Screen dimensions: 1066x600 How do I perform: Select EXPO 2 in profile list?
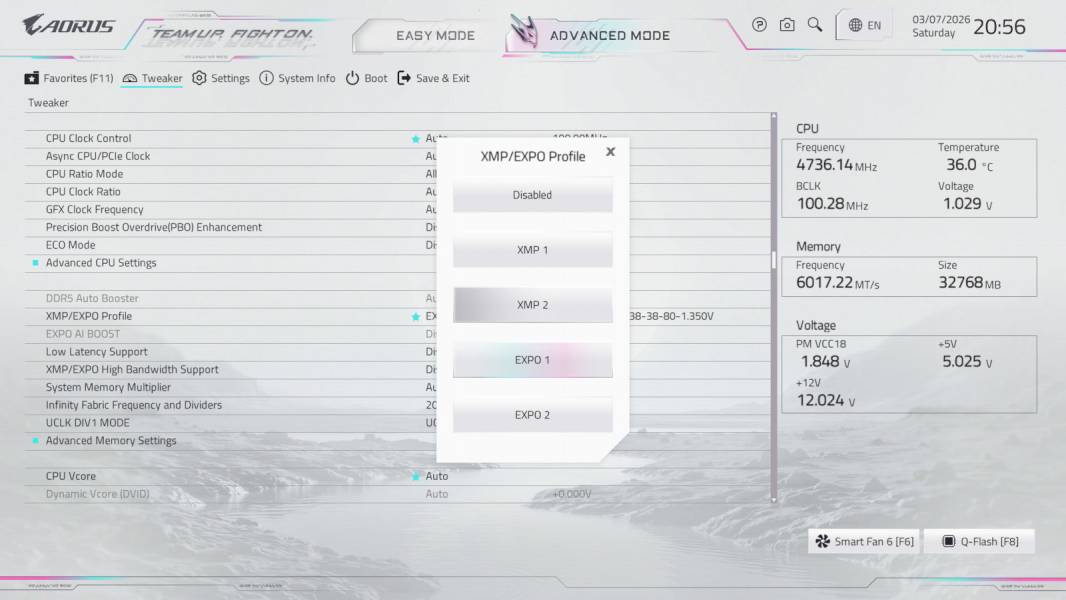532,415
